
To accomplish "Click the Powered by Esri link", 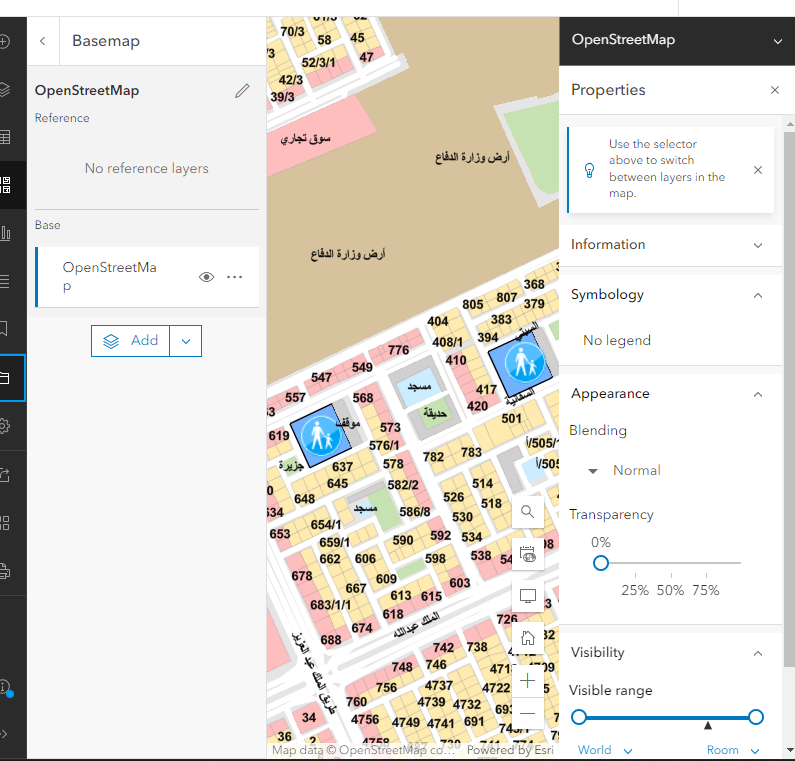I will tap(510, 750).
